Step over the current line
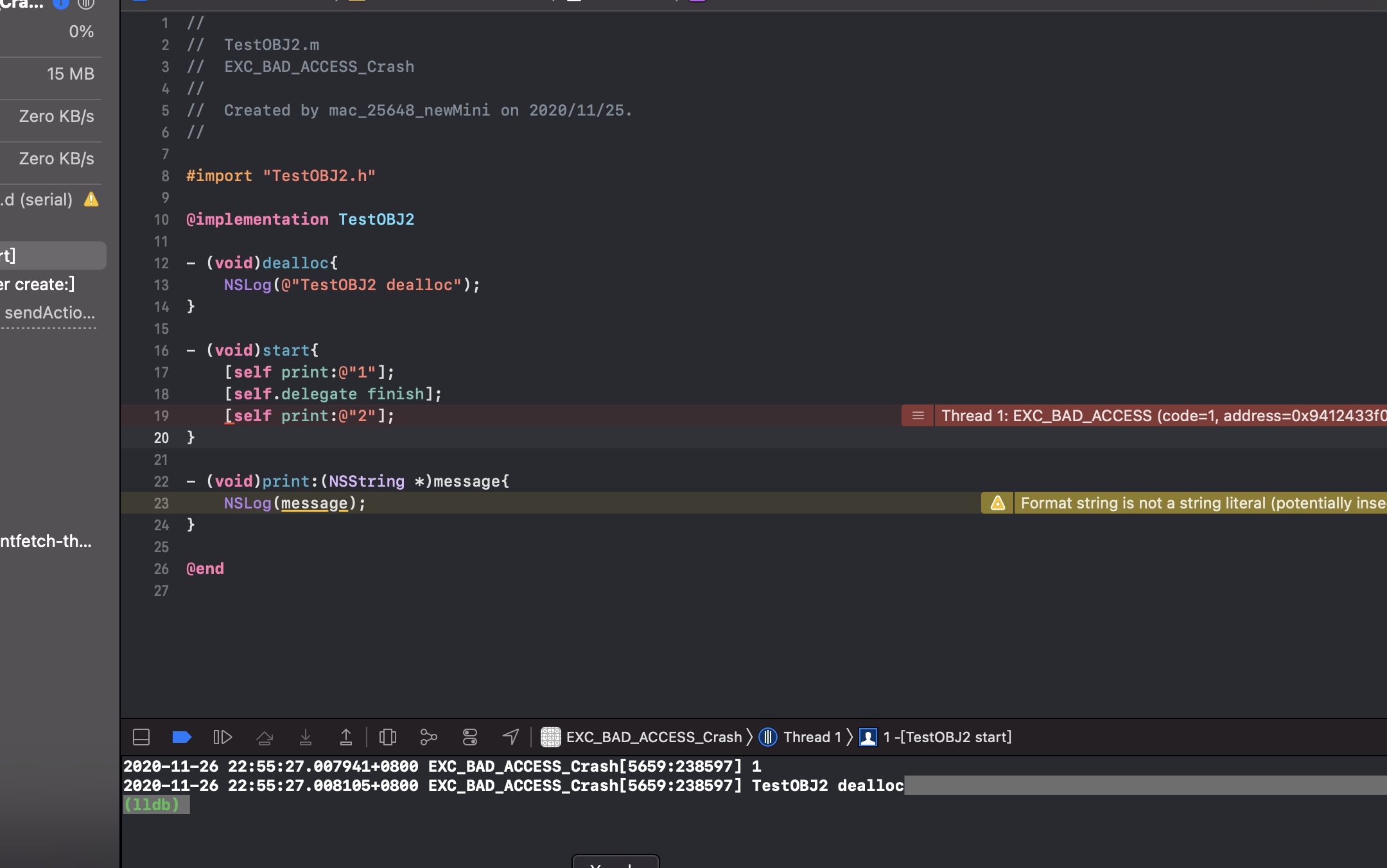This screenshot has height=868, width=1387. click(x=265, y=737)
